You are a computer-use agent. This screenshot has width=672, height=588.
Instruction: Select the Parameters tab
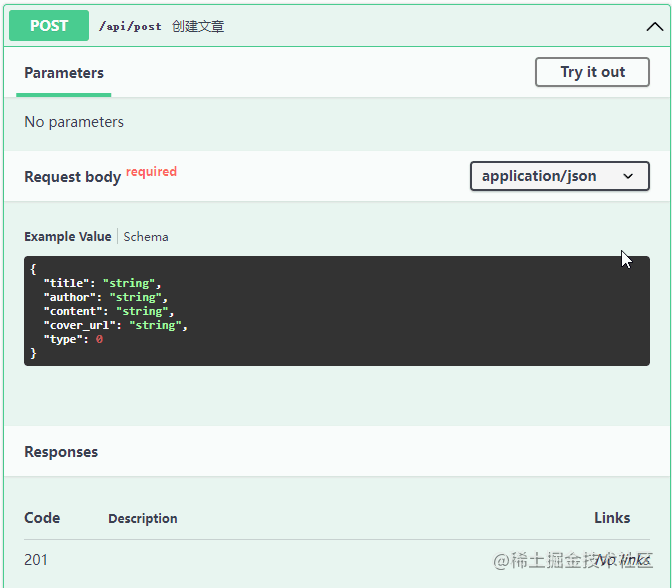64,73
